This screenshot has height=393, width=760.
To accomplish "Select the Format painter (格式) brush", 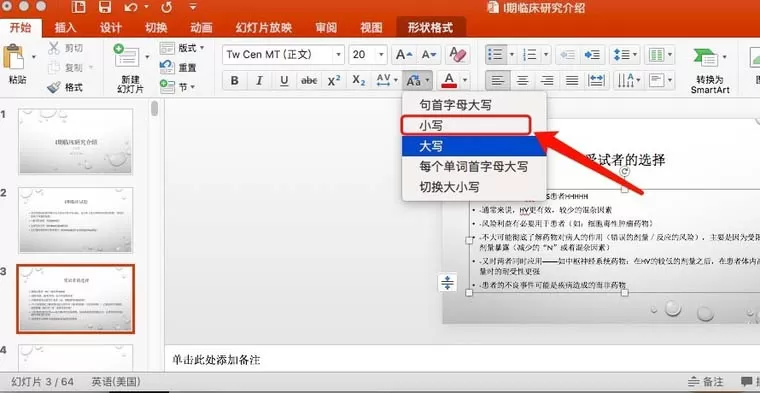I will [x=65, y=87].
